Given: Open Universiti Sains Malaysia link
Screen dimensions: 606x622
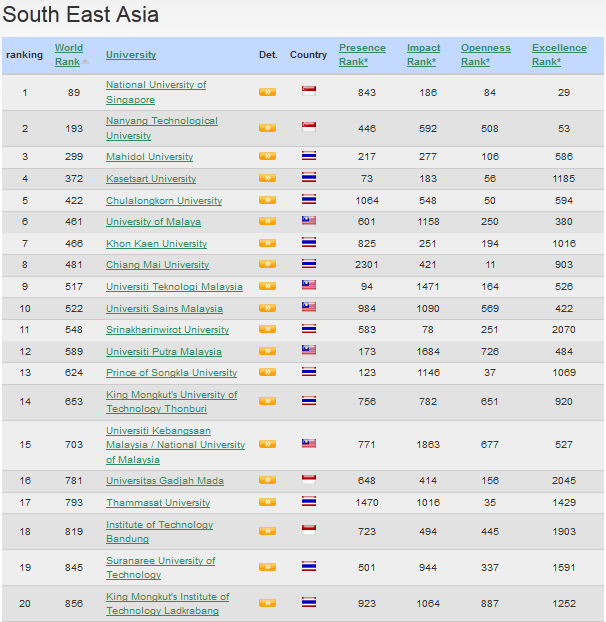Looking at the screenshot, I should (x=164, y=308).
